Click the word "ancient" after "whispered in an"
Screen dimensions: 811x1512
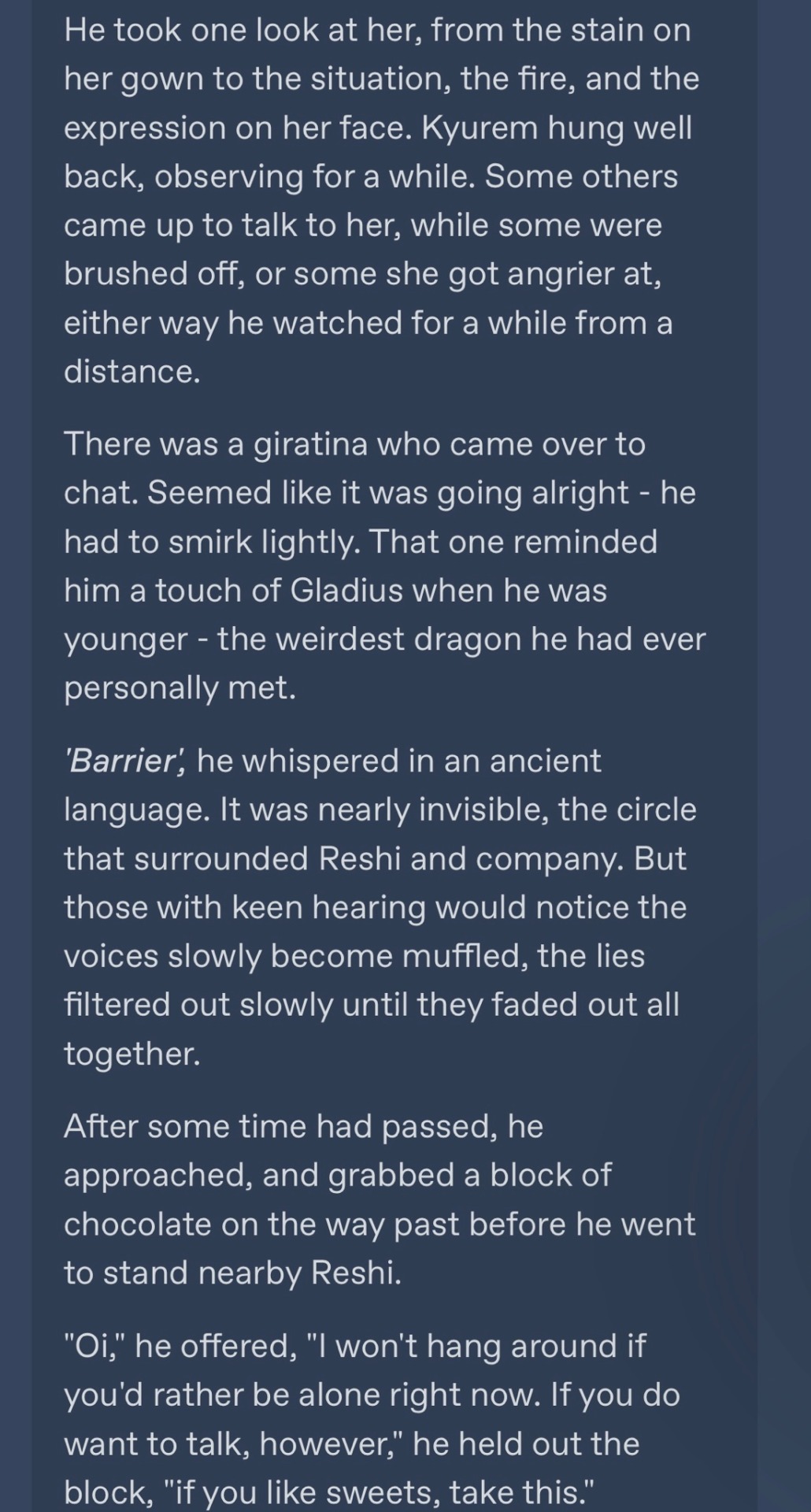(545, 761)
